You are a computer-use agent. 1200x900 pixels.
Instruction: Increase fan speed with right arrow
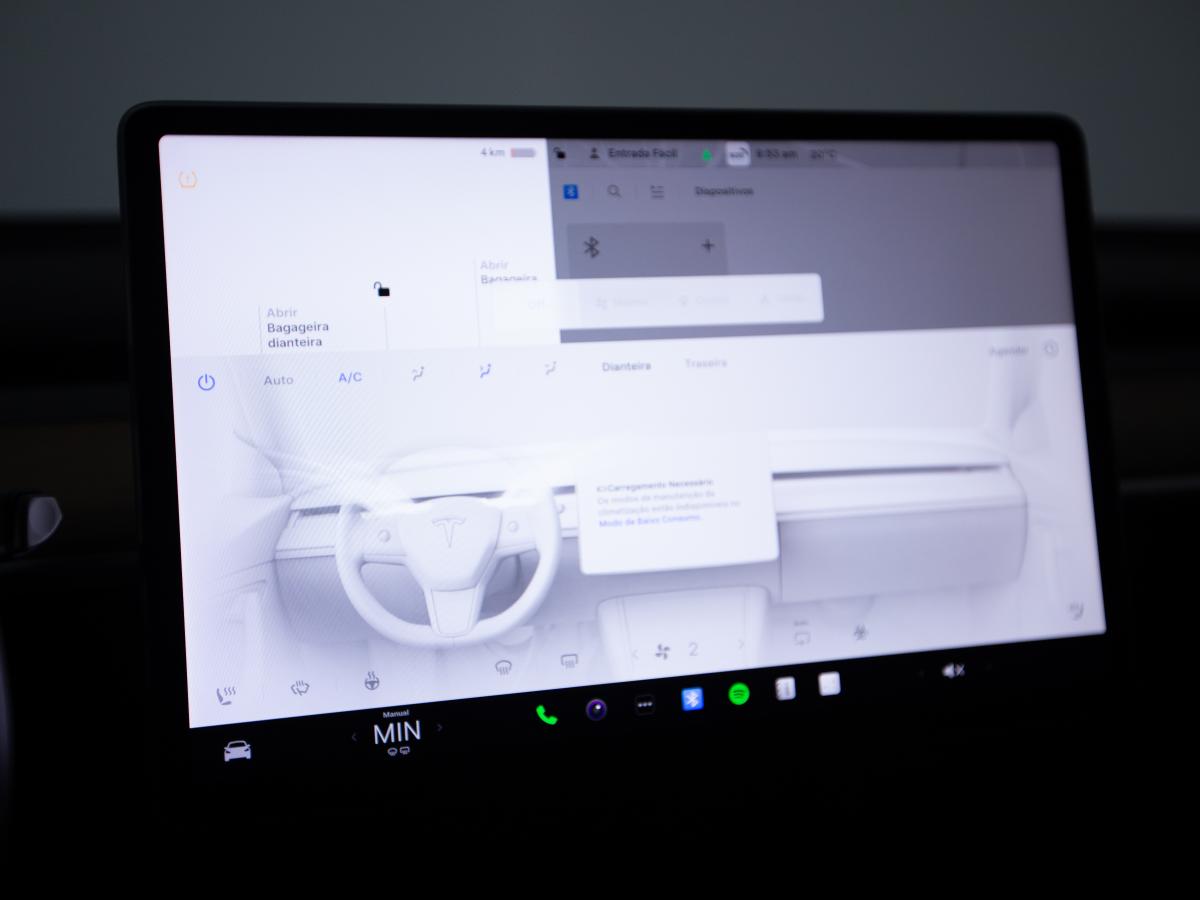tap(741, 645)
